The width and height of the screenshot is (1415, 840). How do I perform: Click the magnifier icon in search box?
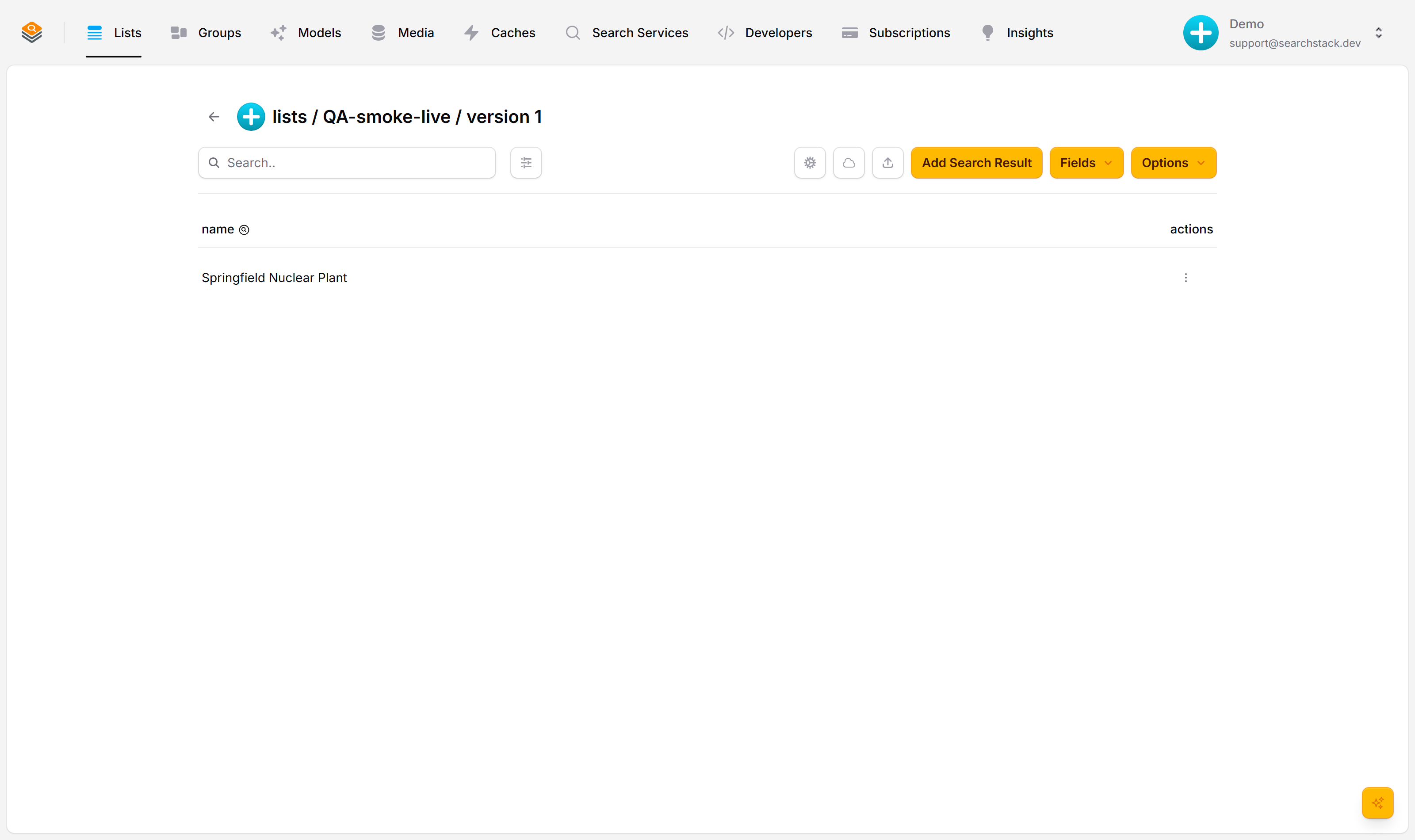[x=214, y=163]
